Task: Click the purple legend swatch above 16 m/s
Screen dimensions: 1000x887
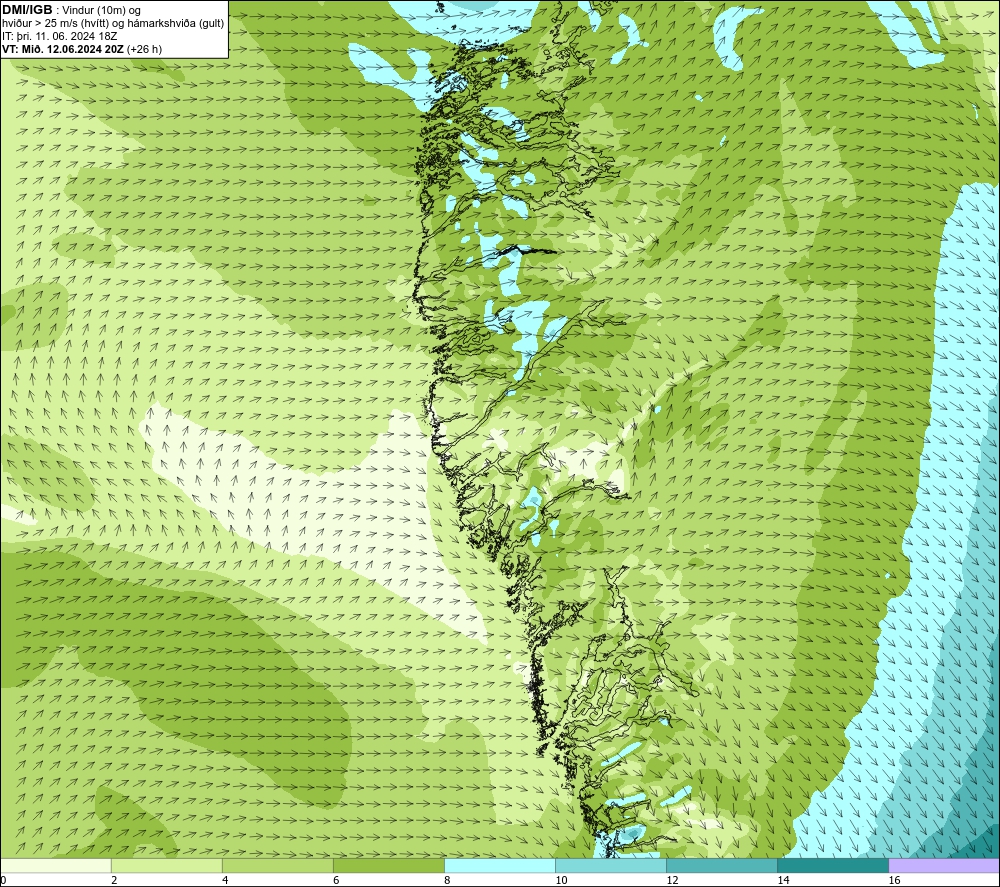Action: coord(944,865)
